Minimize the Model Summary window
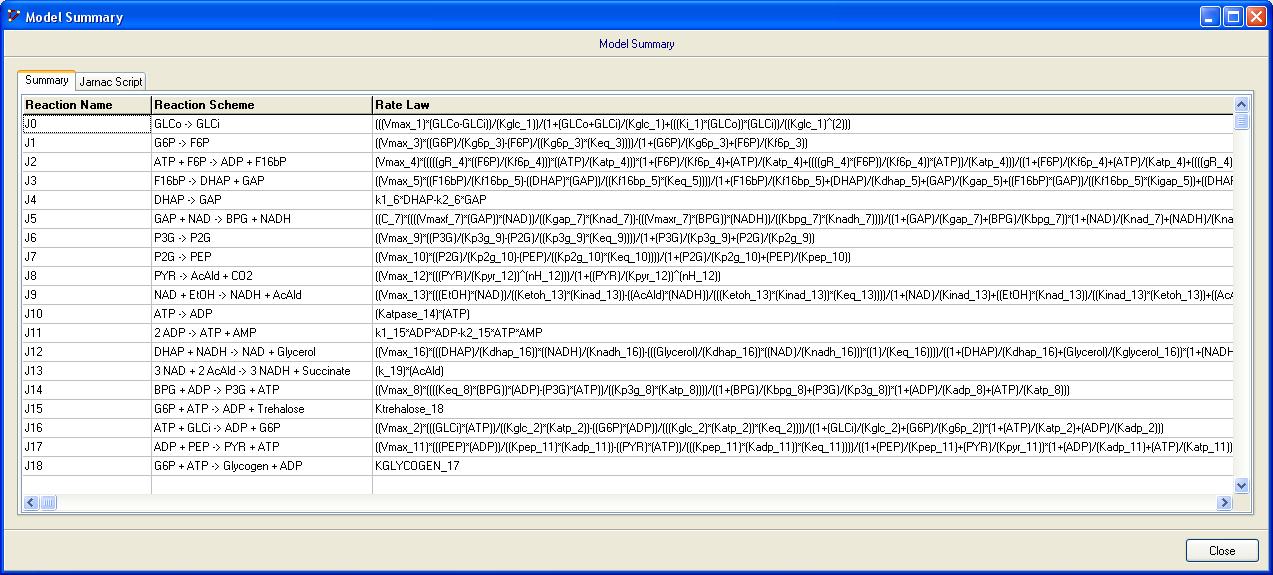 point(1210,17)
